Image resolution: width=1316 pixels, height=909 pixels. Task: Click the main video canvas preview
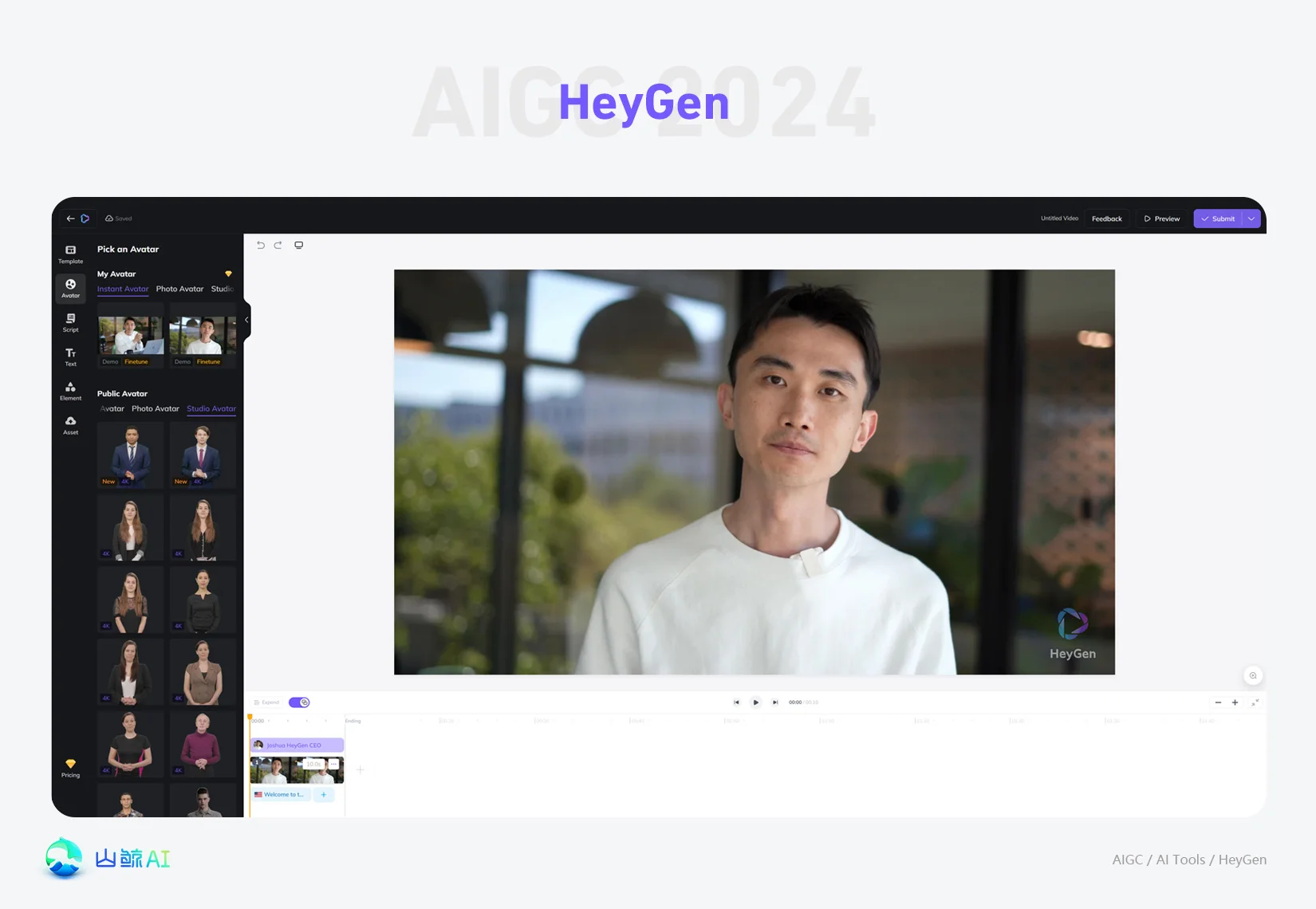[755, 472]
